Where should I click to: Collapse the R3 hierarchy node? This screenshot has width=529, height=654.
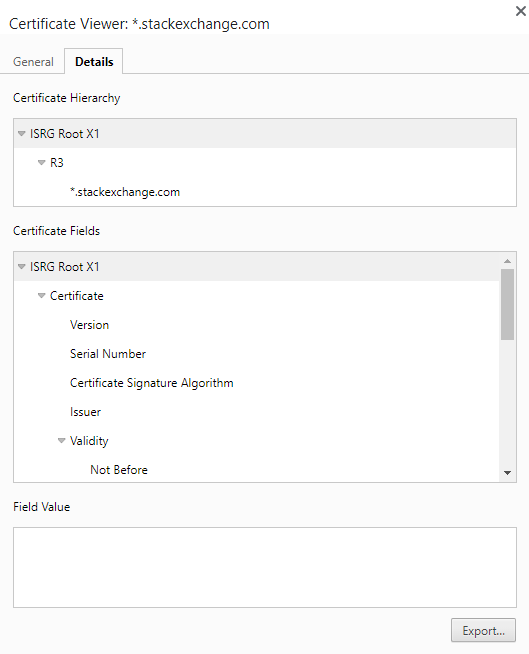coord(41,163)
